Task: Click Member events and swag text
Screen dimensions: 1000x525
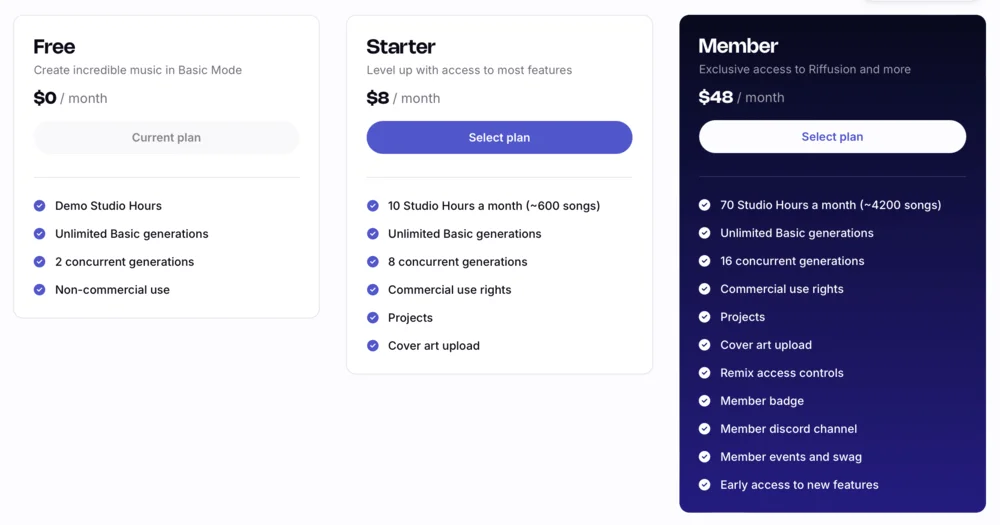Action: click(x=791, y=457)
